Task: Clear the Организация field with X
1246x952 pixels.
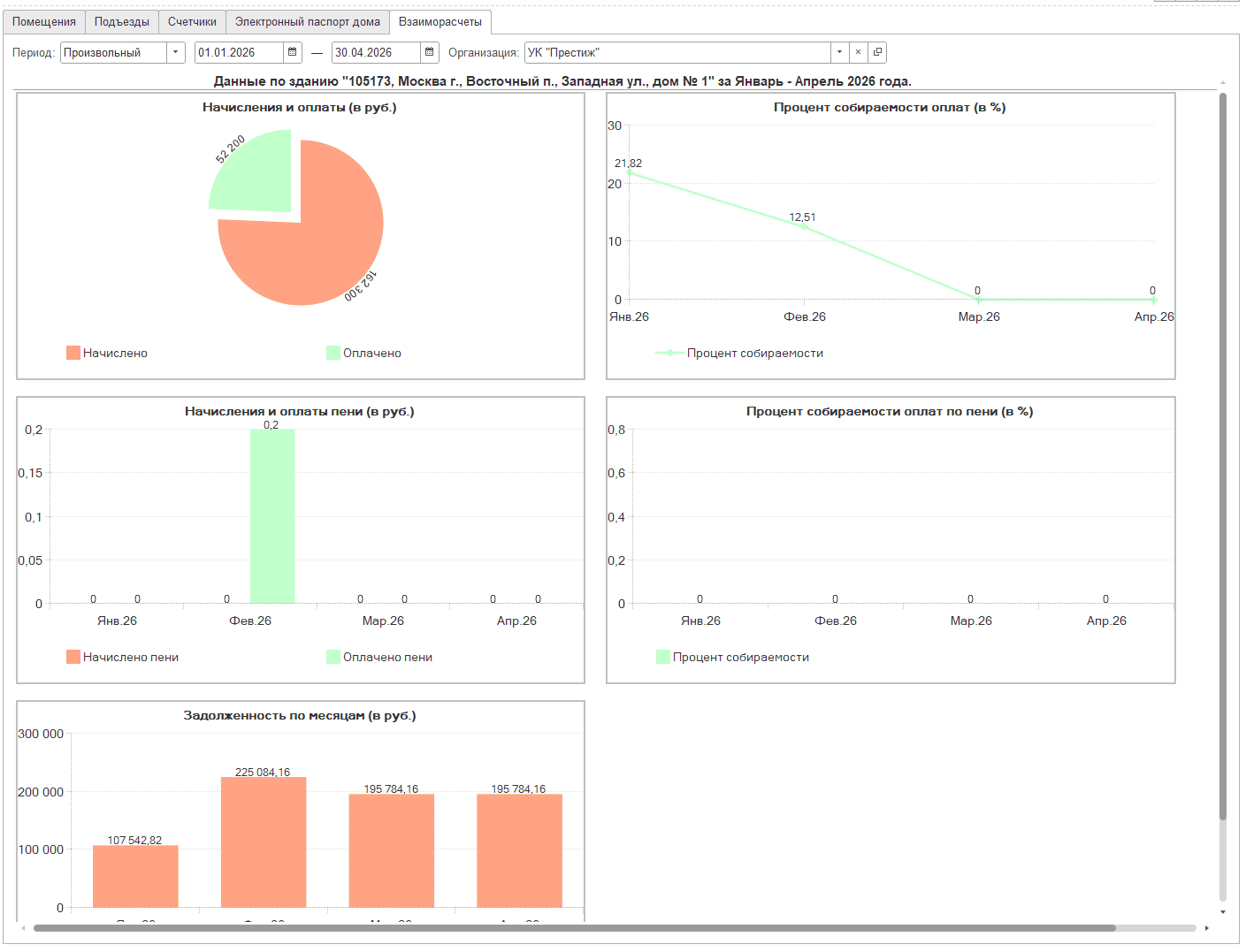Action: pos(858,52)
